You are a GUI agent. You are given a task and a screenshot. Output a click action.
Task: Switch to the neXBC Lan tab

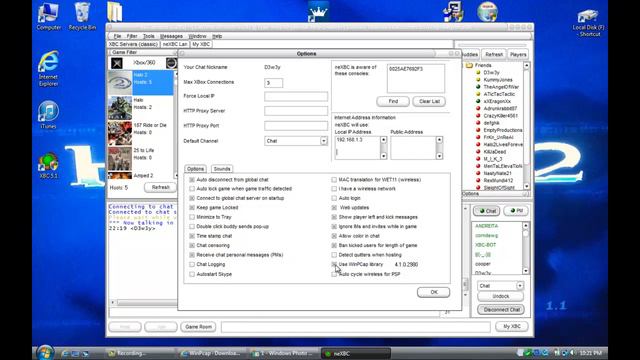pyautogui.click(x=175, y=44)
